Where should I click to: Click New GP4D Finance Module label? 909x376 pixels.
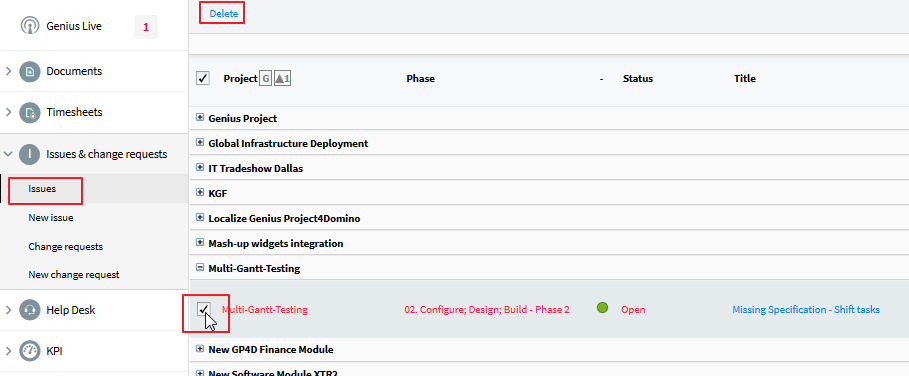271,349
